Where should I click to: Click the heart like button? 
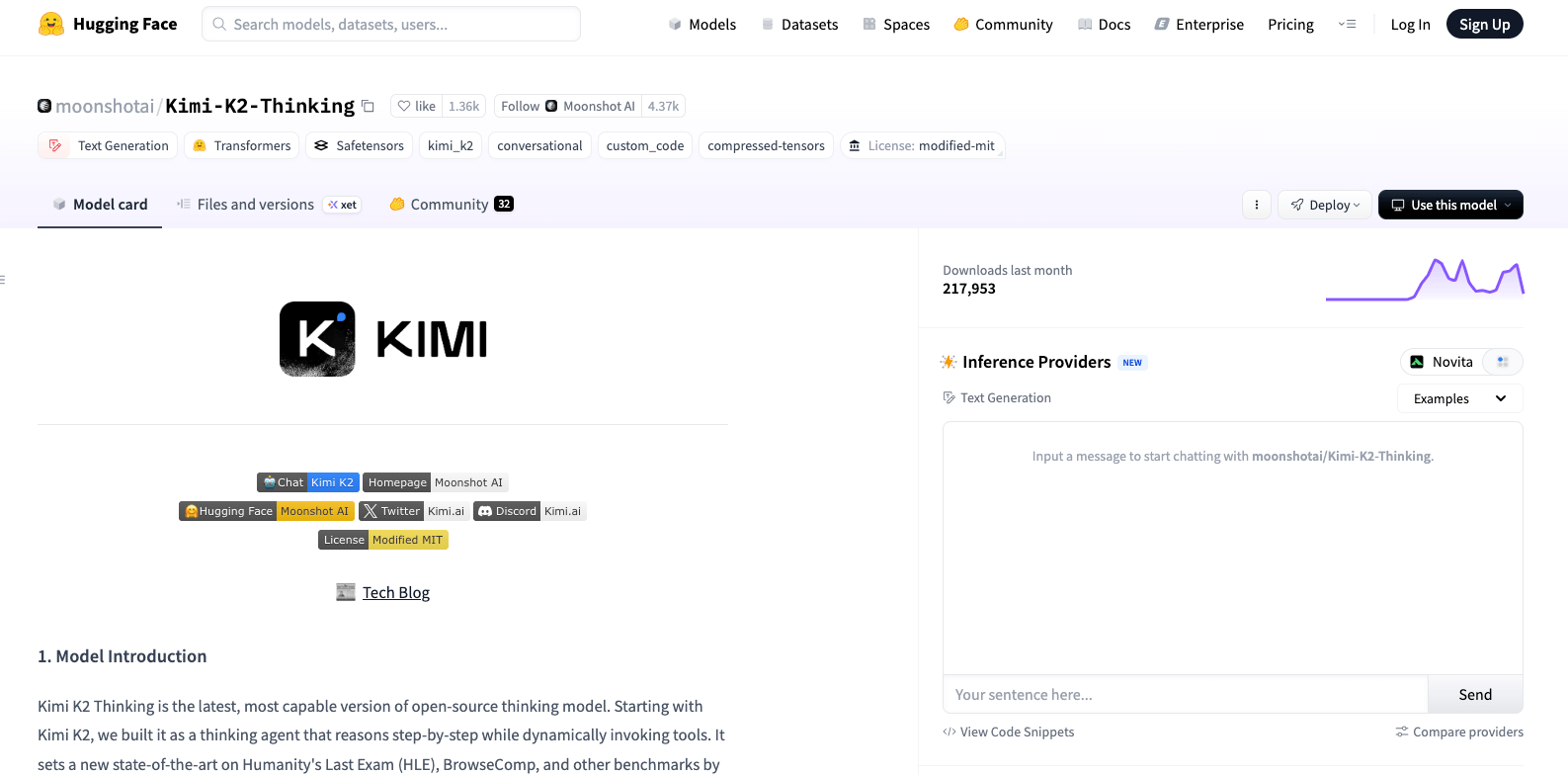pos(416,106)
